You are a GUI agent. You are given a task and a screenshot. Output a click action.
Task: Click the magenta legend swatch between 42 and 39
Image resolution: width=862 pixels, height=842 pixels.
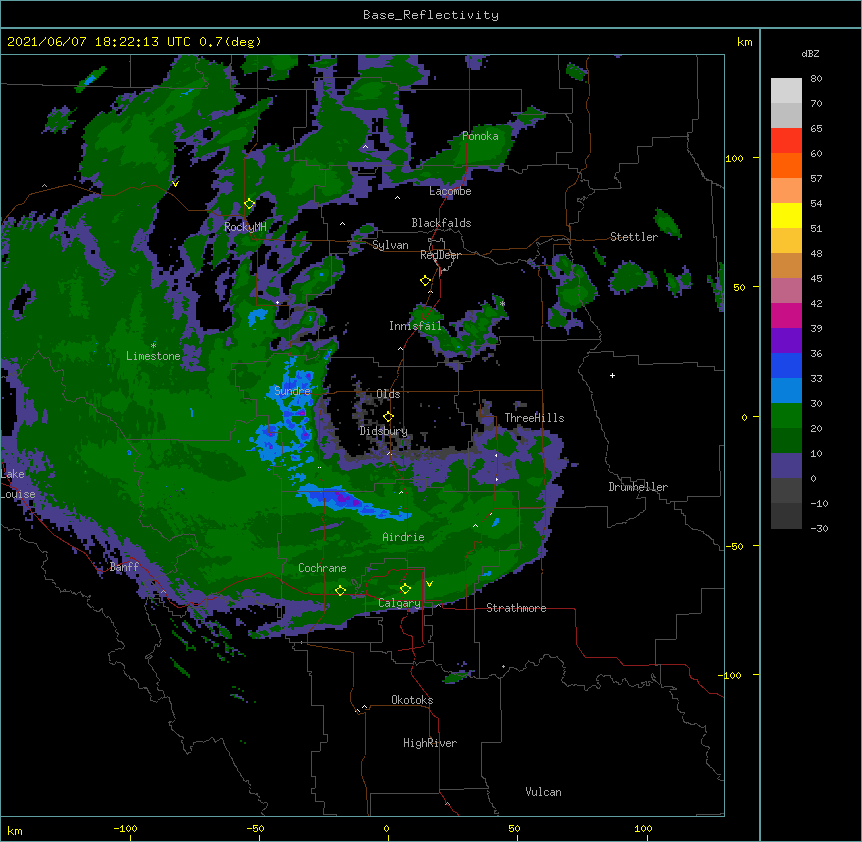[786, 316]
